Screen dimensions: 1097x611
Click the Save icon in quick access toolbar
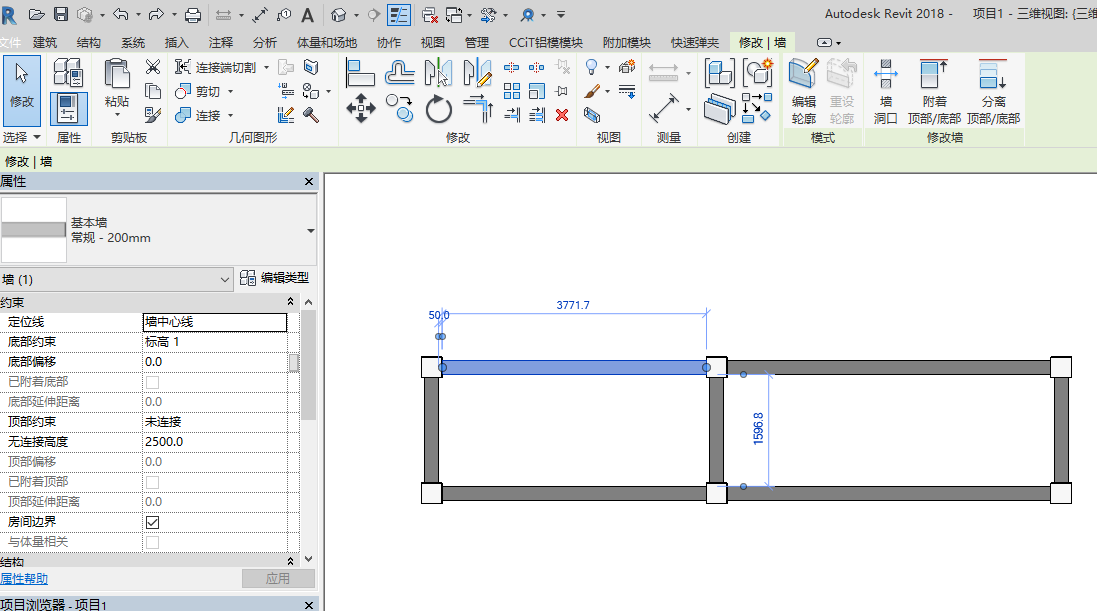pos(61,14)
